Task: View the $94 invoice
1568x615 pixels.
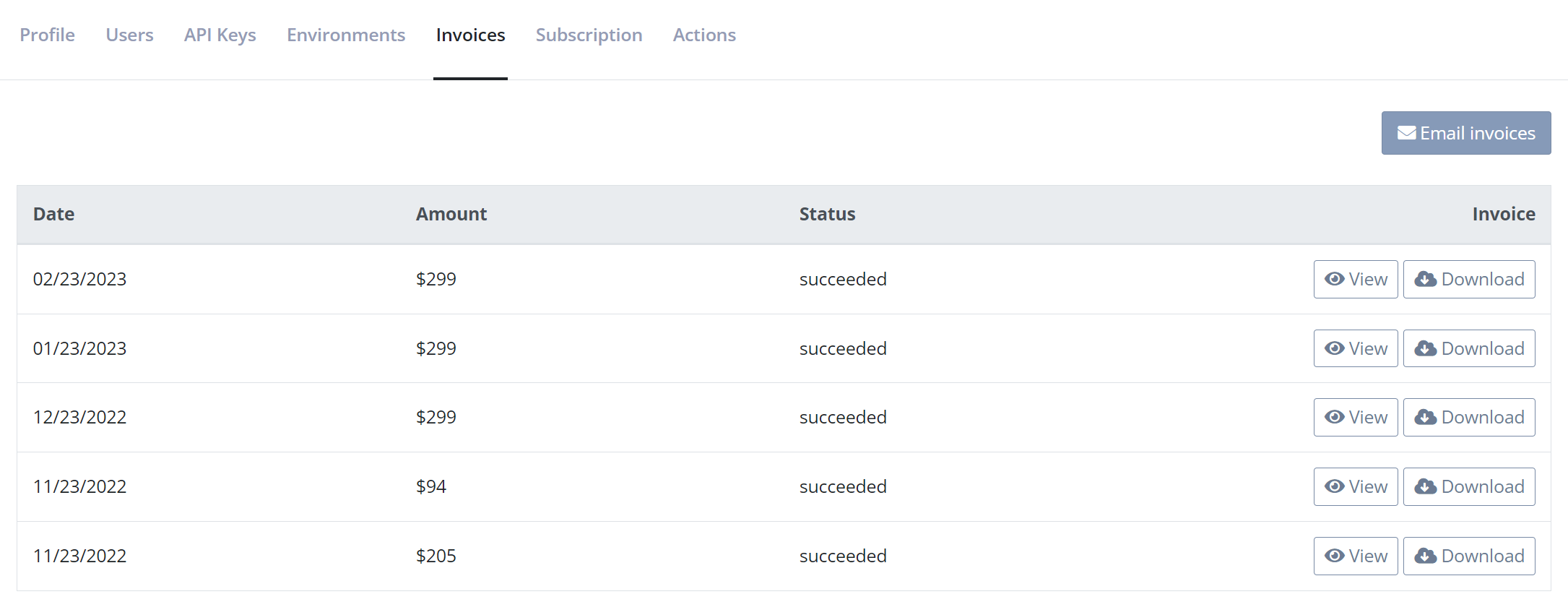Action: click(1356, 486)
